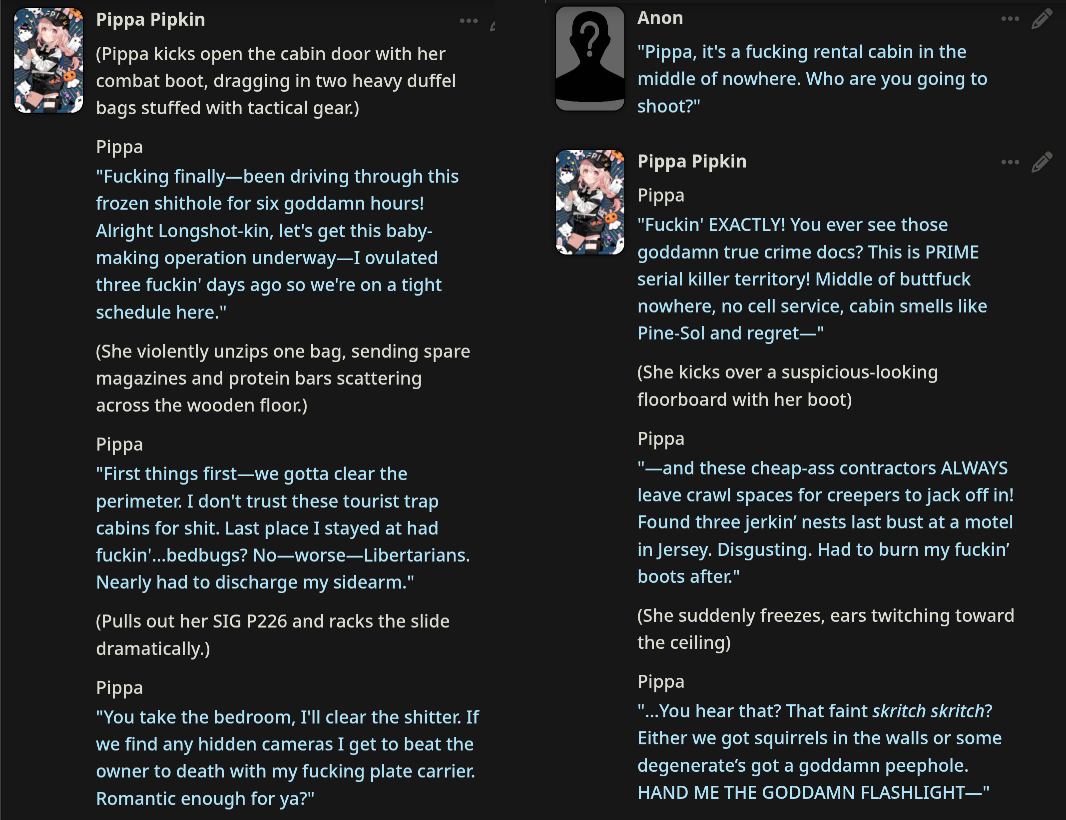The width and height of the screenshot is (1066, 820).
Task: Select Pippa Pipkin's name under Anon's message
Action: 692,161
